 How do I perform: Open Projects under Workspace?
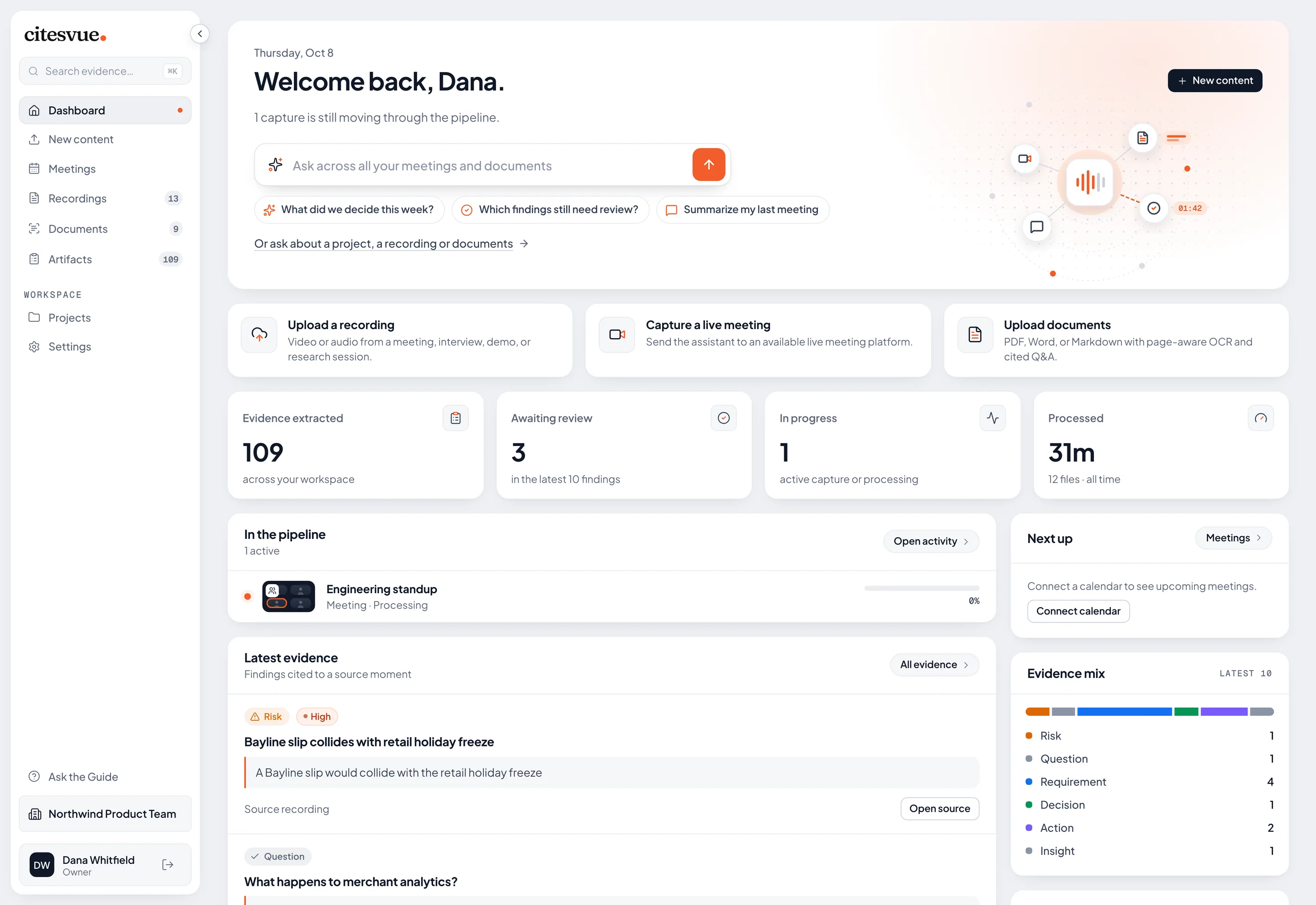pos(105,318)
